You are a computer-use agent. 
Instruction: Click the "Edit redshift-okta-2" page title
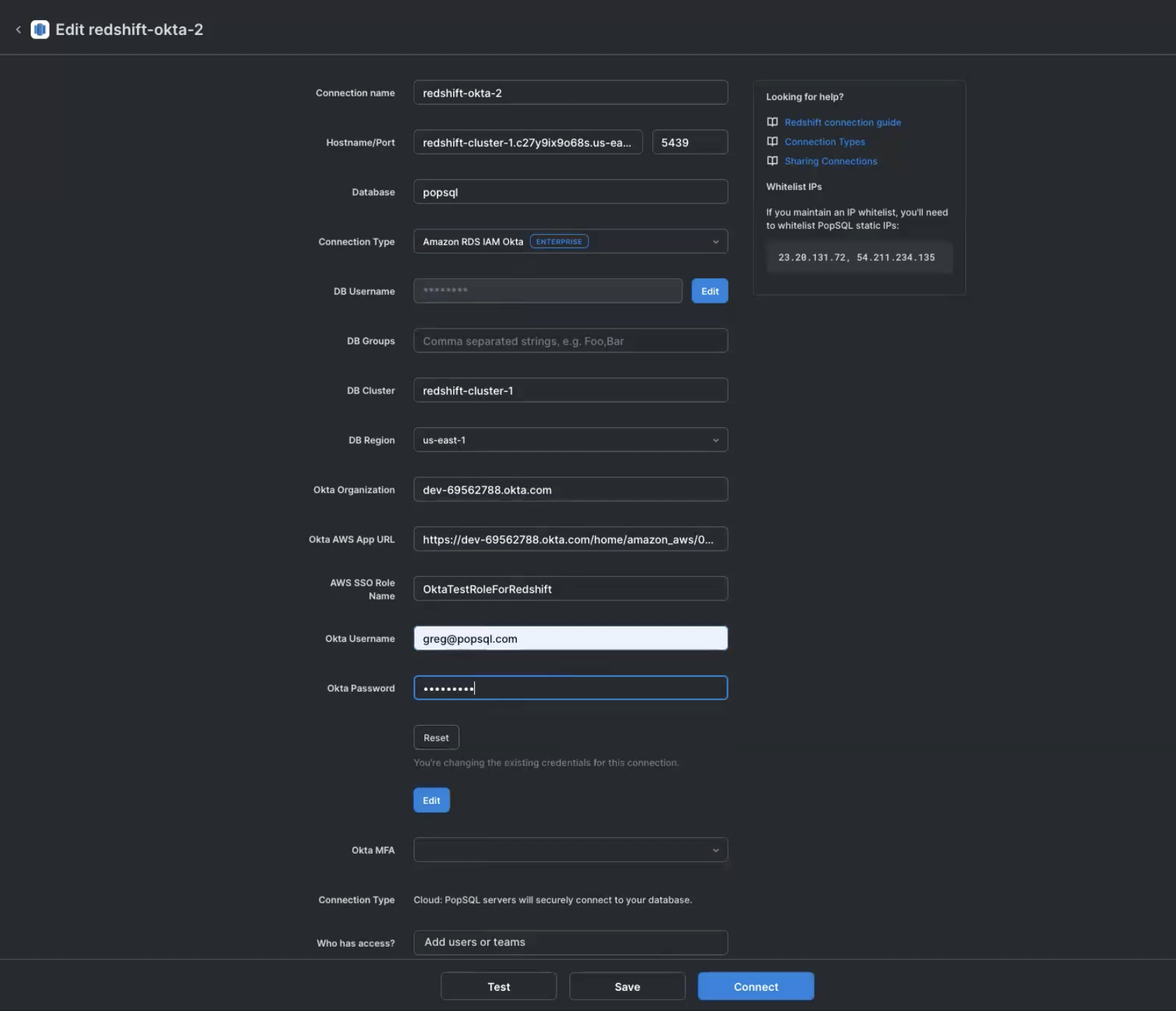[129, 29]
